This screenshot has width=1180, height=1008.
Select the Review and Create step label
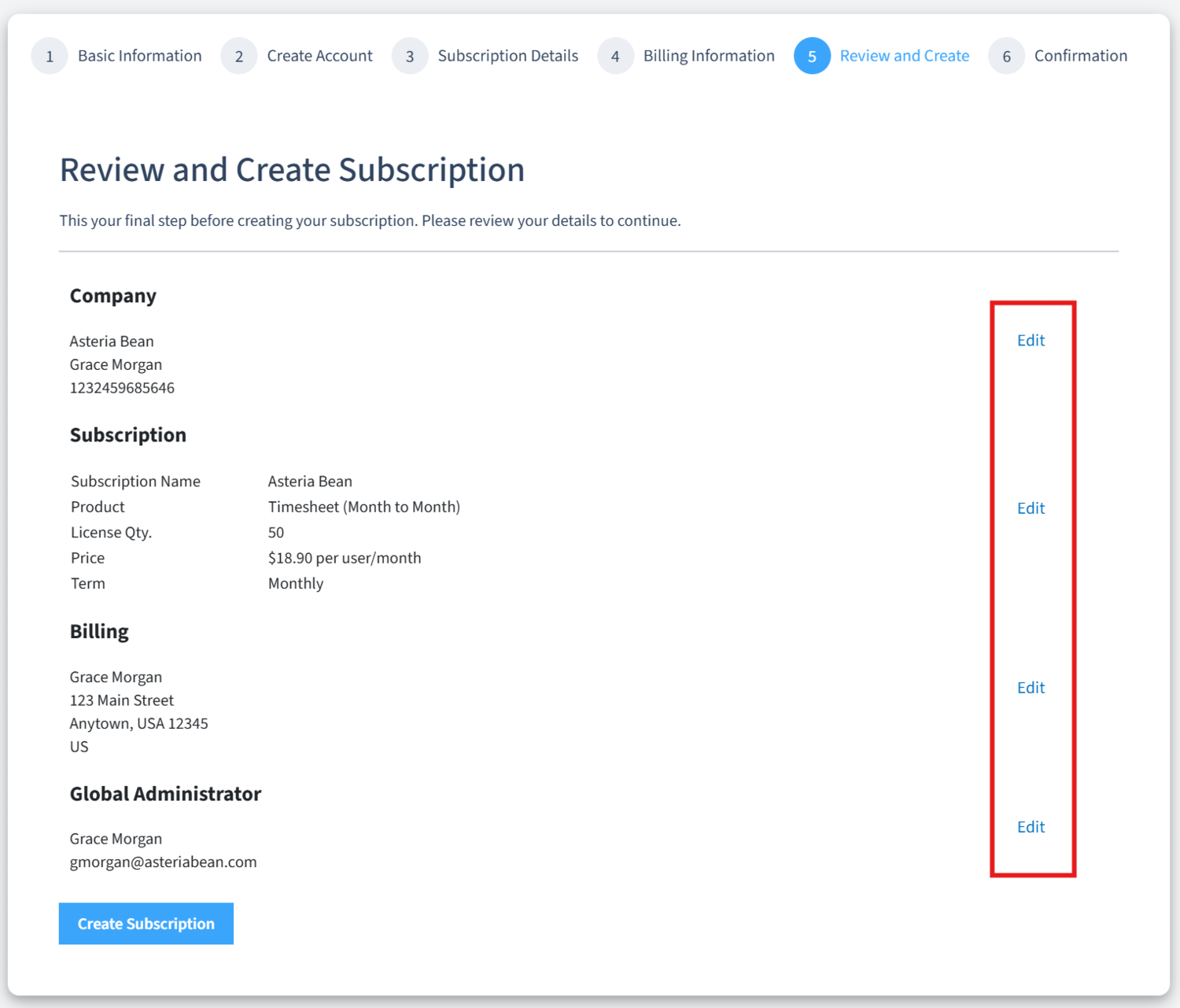[904, 56]
